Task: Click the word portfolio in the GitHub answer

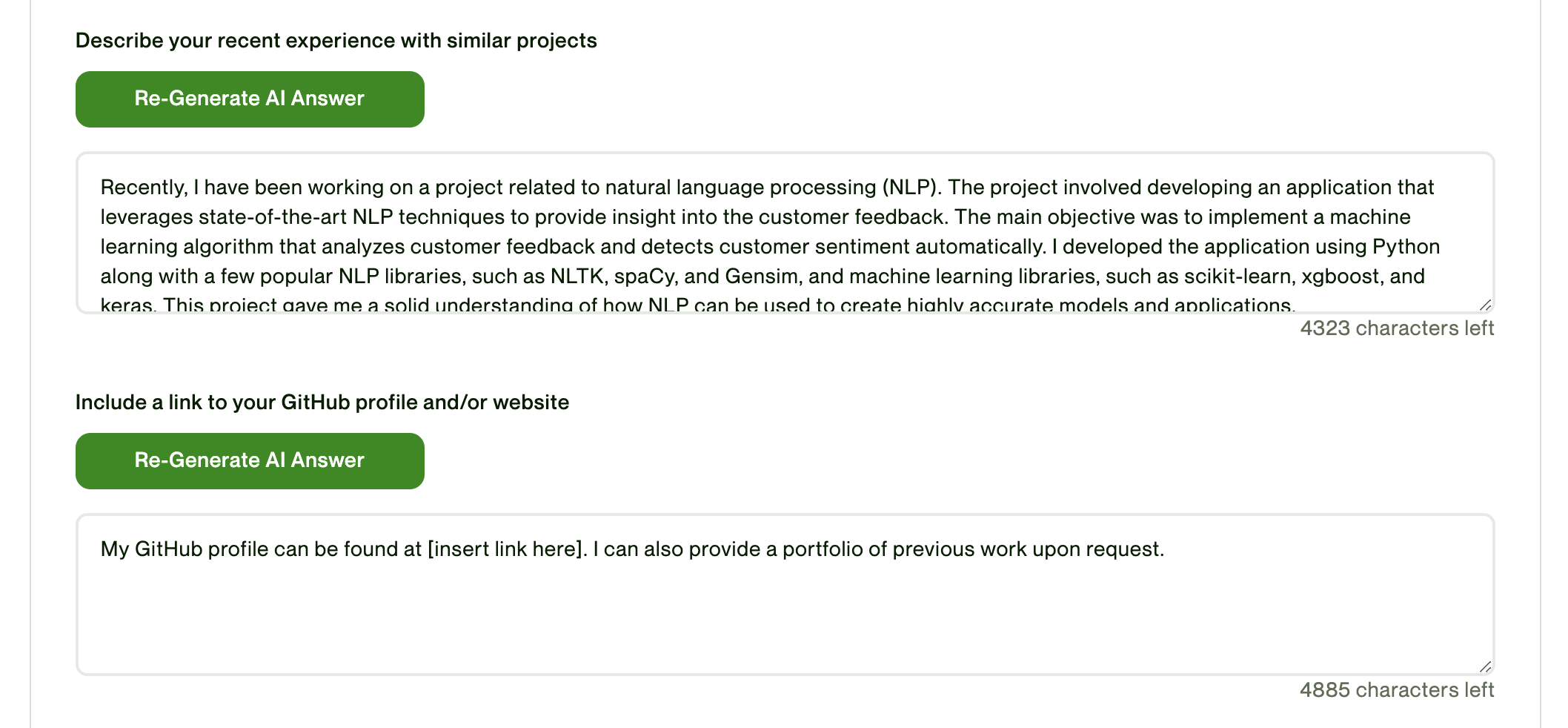Action: 820,549
